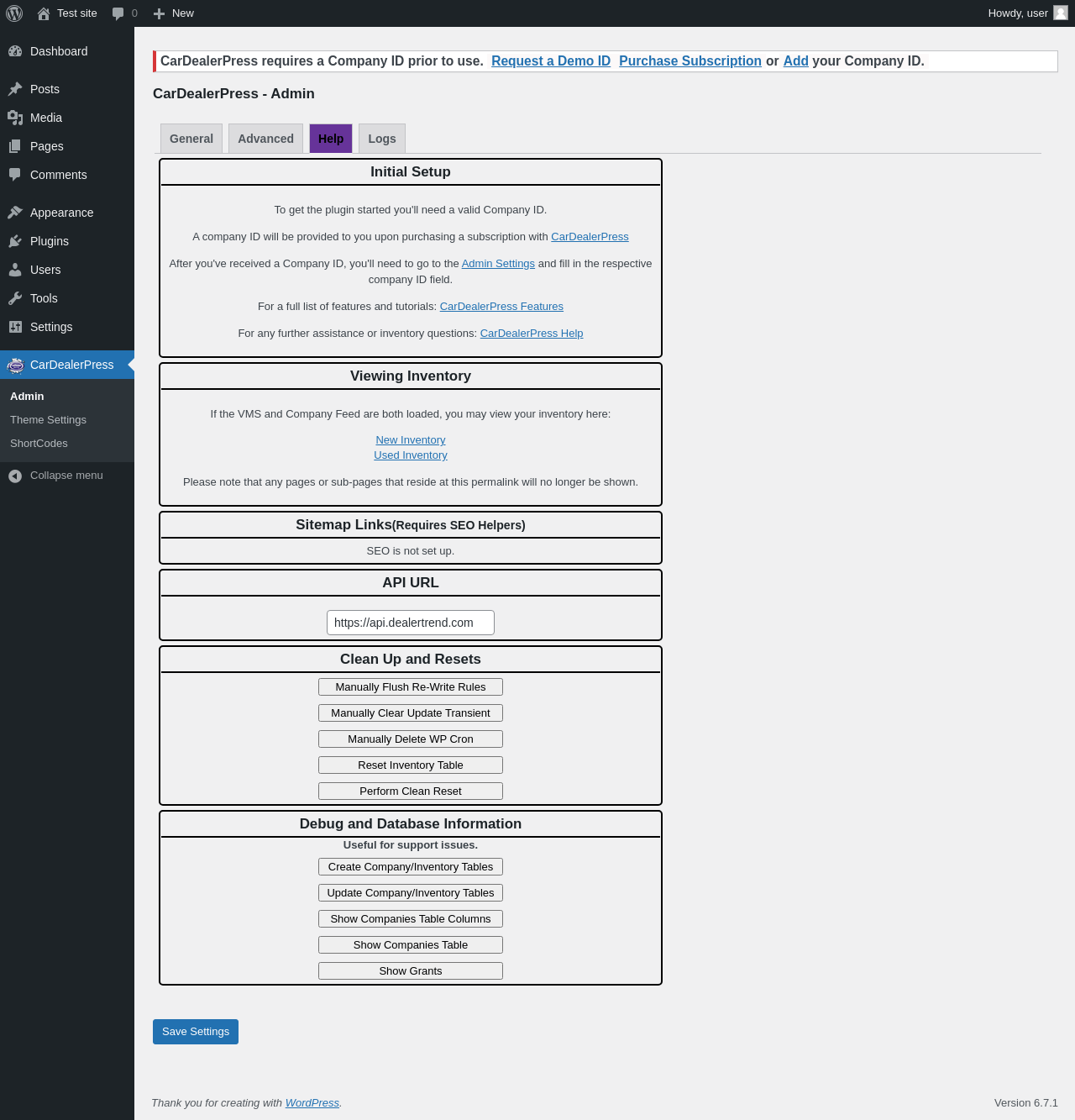Click Reset Inventory Table button
The image size is (1075, 1120).
click(x=411, y=765)
